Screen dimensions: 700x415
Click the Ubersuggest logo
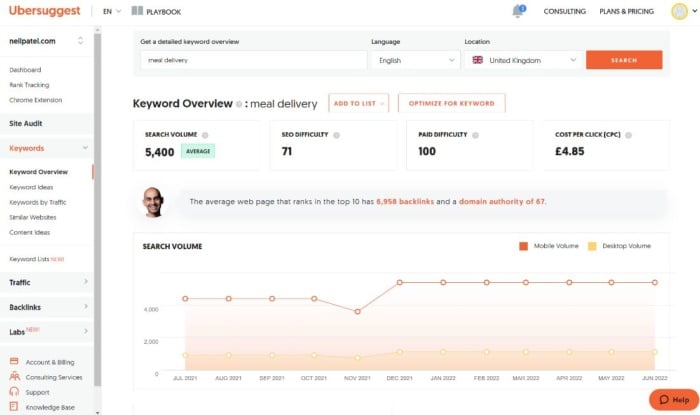(x=45, y=11)
